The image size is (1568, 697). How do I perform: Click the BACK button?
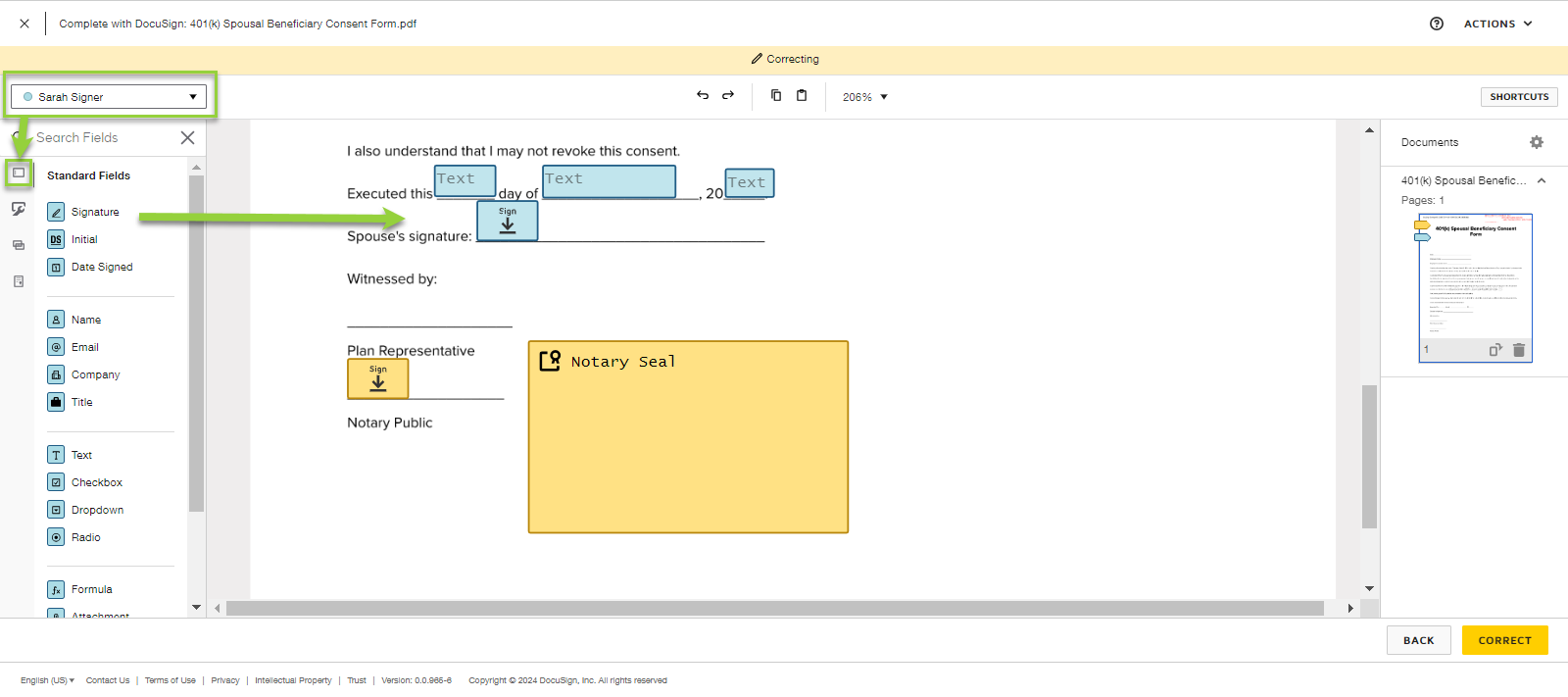[1418, 640]
